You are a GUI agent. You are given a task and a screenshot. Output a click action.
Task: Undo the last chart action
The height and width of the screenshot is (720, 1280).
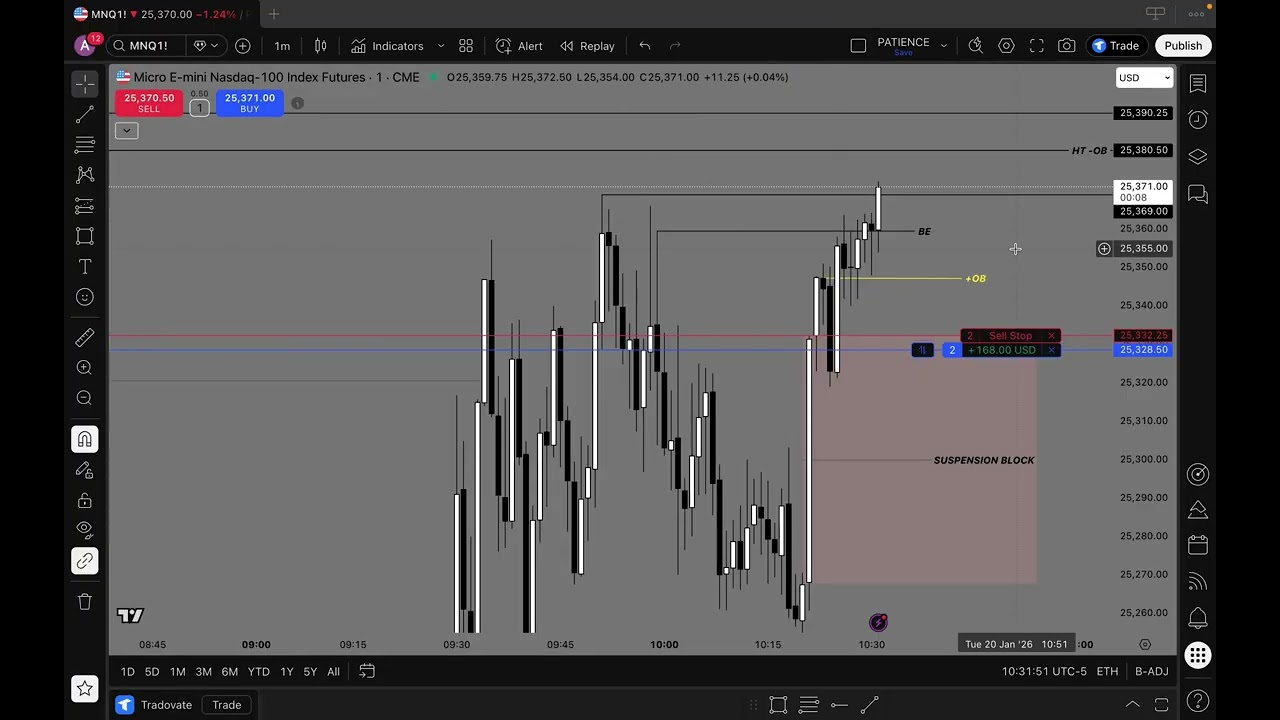[645, 46]
